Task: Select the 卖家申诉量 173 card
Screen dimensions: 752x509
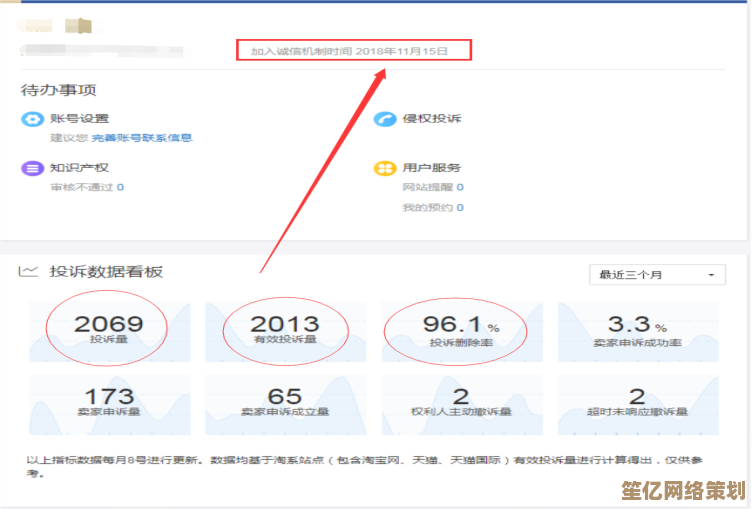Action: (x=109, y=404)
